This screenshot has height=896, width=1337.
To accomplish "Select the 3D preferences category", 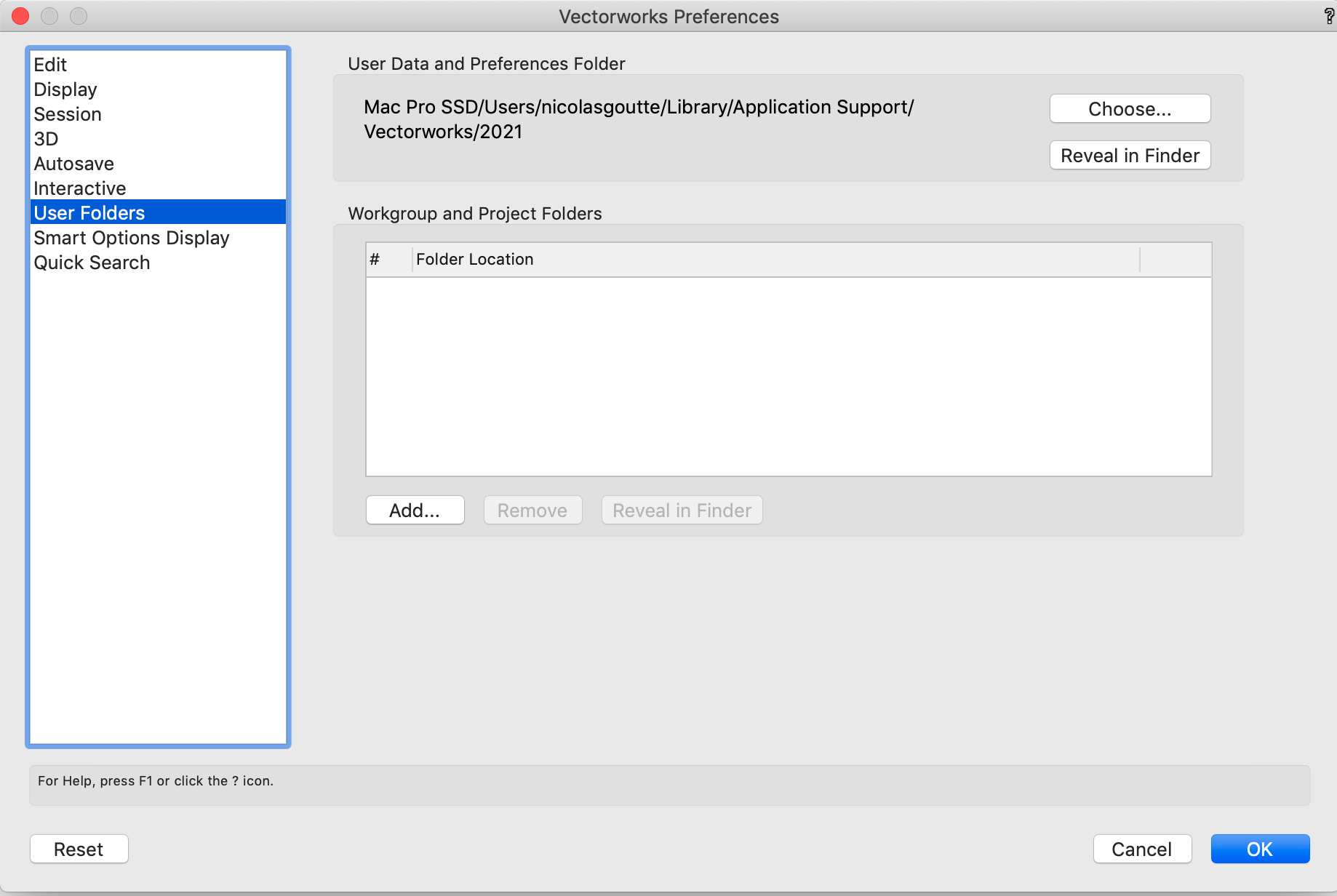I will click(x=46, y=139).
